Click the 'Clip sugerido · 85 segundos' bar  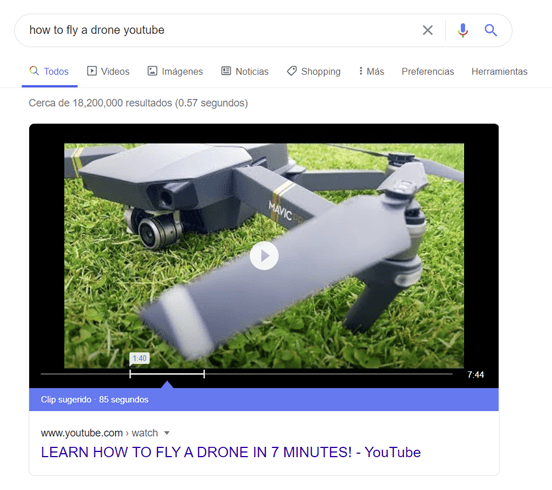264,400
